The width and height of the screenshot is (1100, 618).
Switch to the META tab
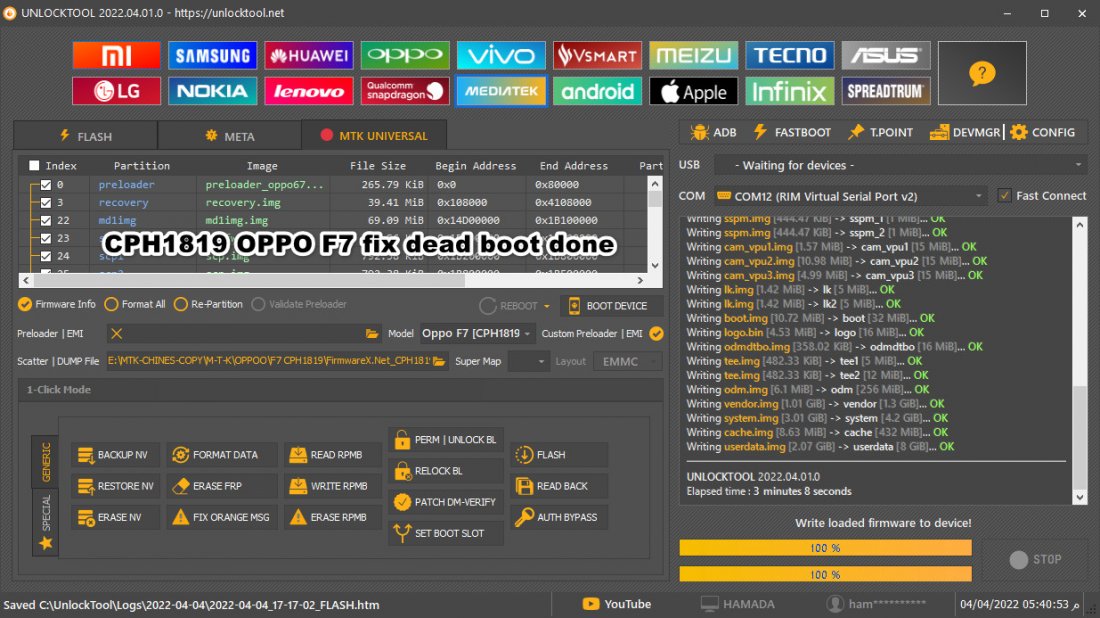[229, 136]
